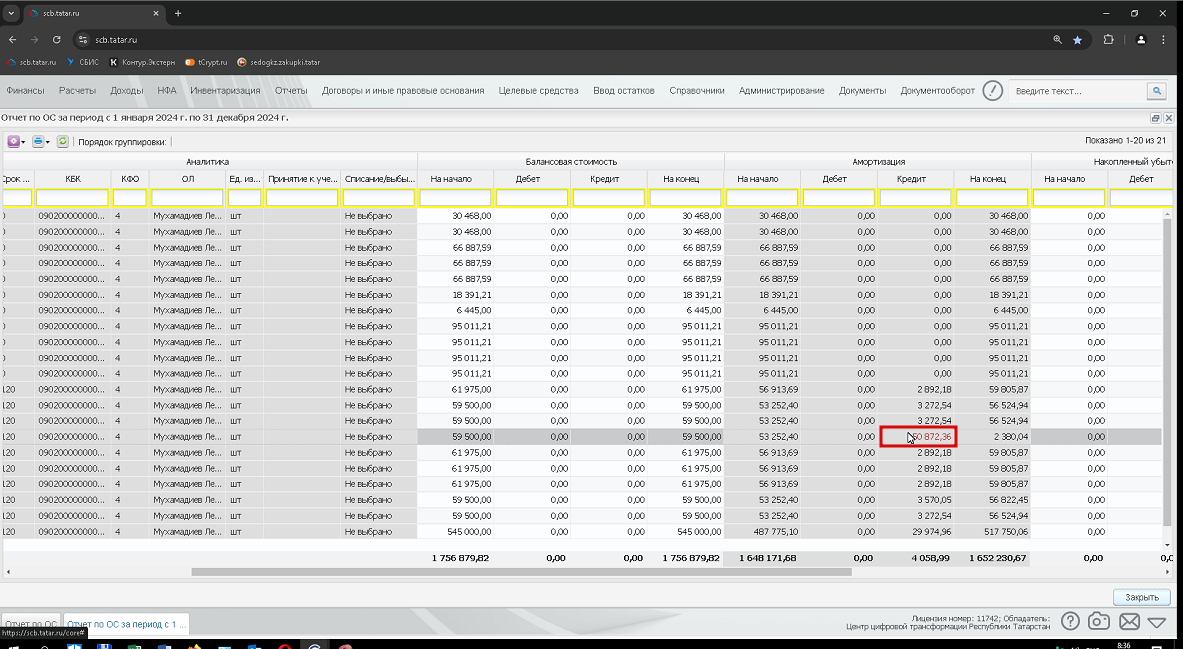Open the Целевые средства menu
The width and height of the screenshot is (1183, 649).
click(538, 91)
